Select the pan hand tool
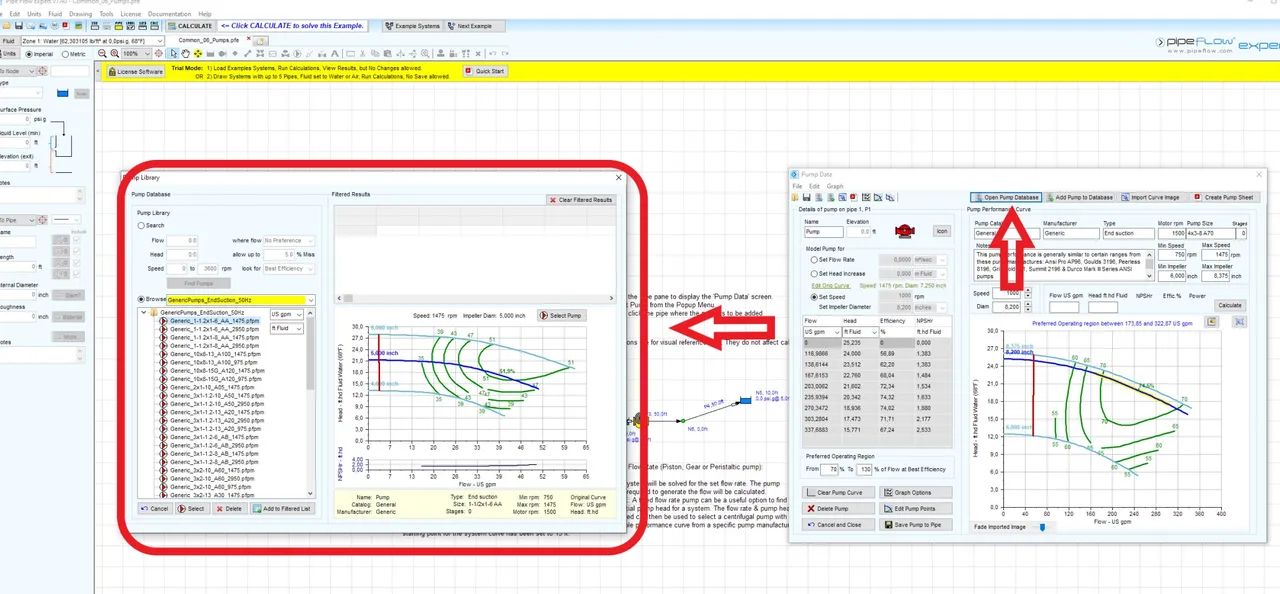Image resolution: width=1280 pixels, height=594 pixels. tap(187, 53)
